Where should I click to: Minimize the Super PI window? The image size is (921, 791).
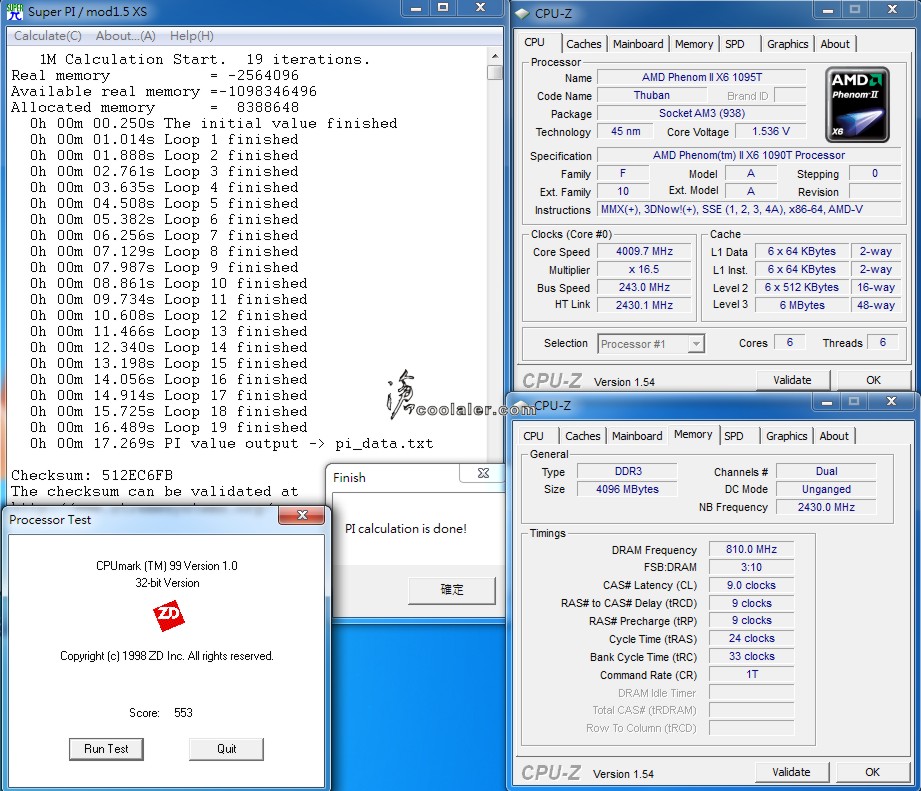click(416, 8)
